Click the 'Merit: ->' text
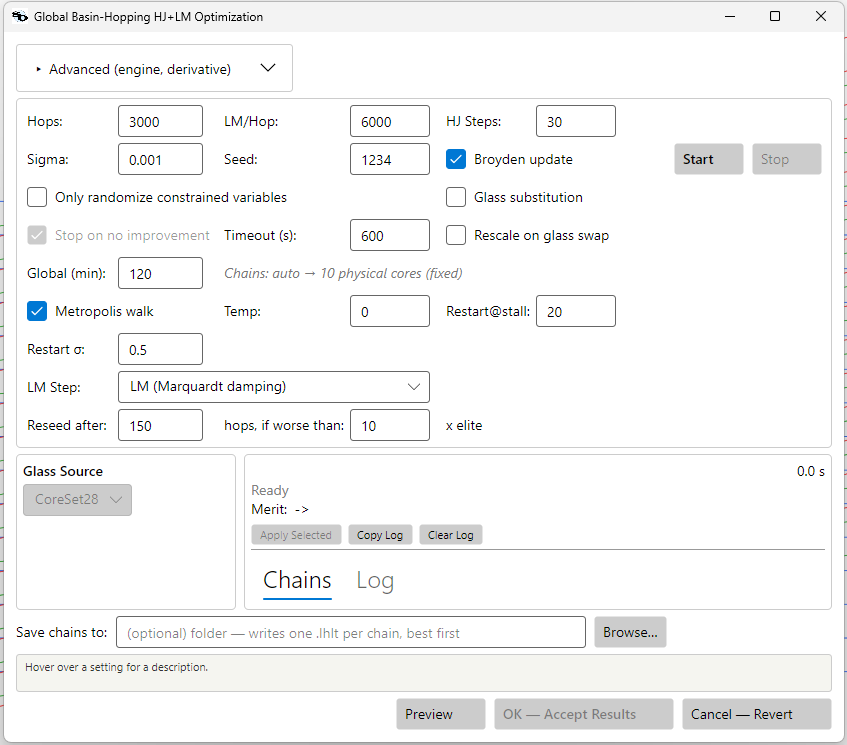The width and height of the screenshot is (847, 745). pyautogui.click(x=280, y=509)
